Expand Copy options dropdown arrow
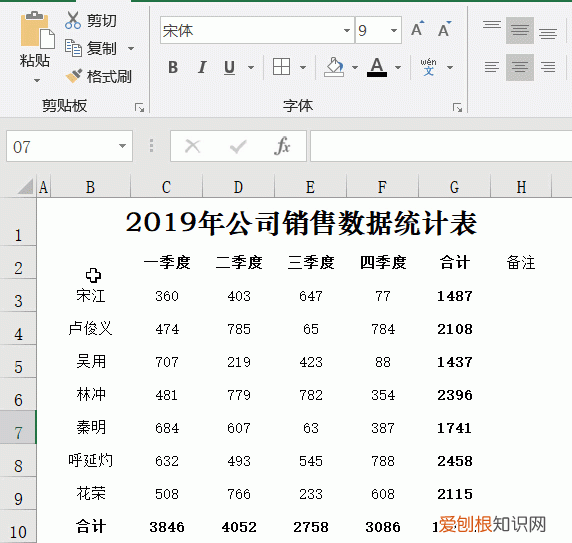Viewport: 572px width, 543px height. [131, 48]
